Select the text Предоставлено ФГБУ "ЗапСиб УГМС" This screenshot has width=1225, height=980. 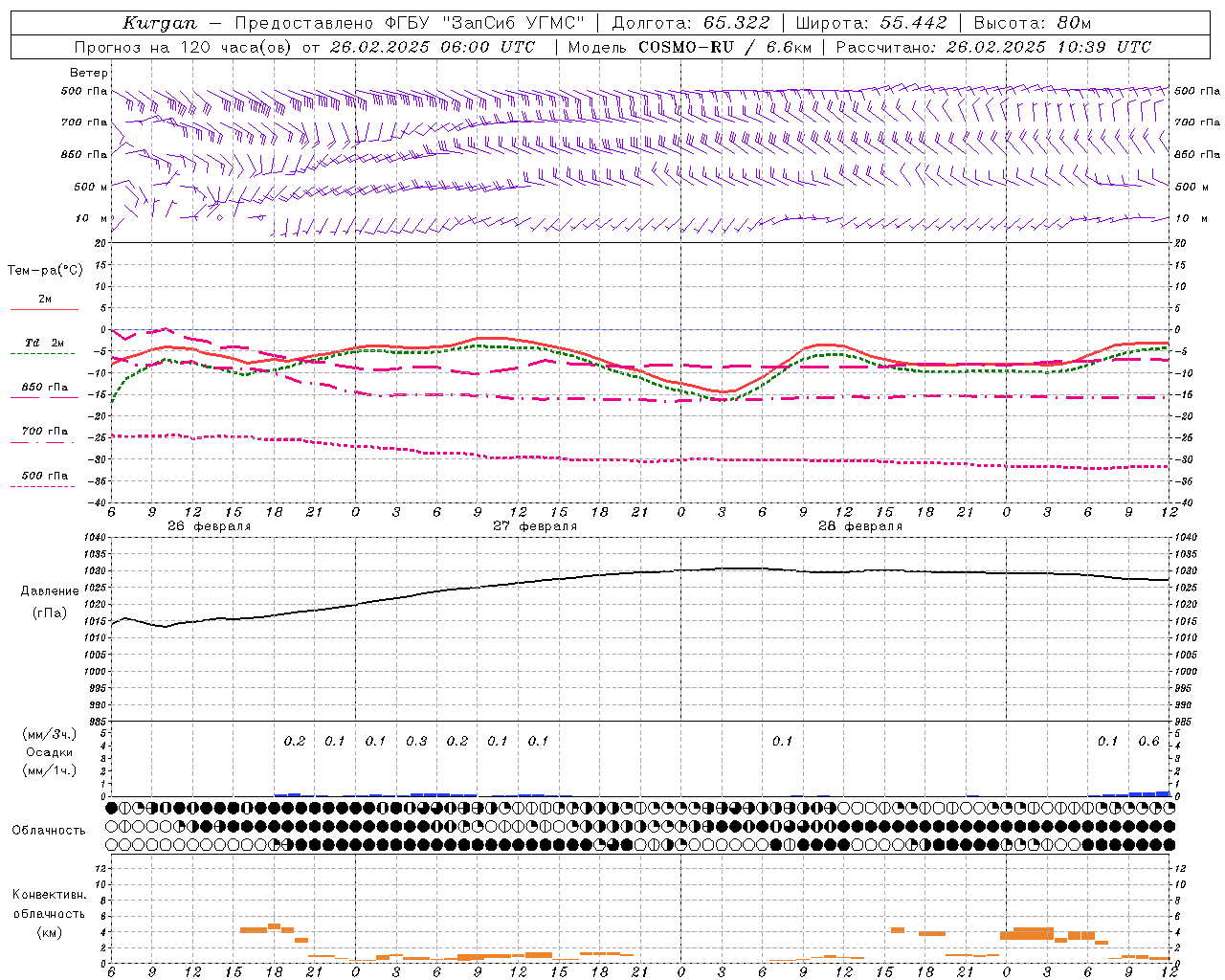tap(410, 23)
